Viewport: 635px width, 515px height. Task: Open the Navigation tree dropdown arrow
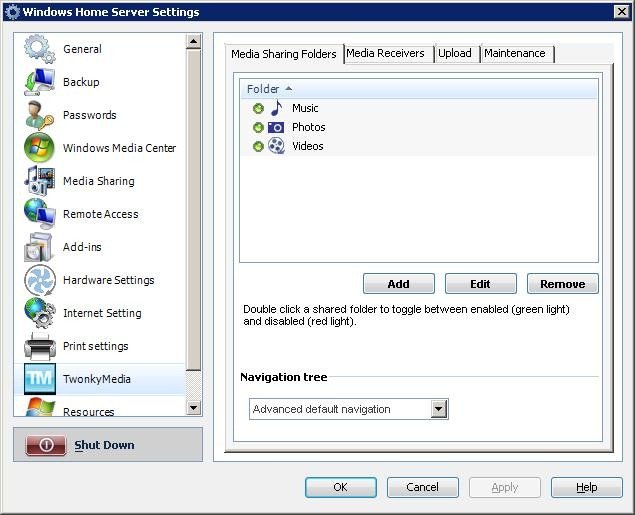[x=439, y=409]
